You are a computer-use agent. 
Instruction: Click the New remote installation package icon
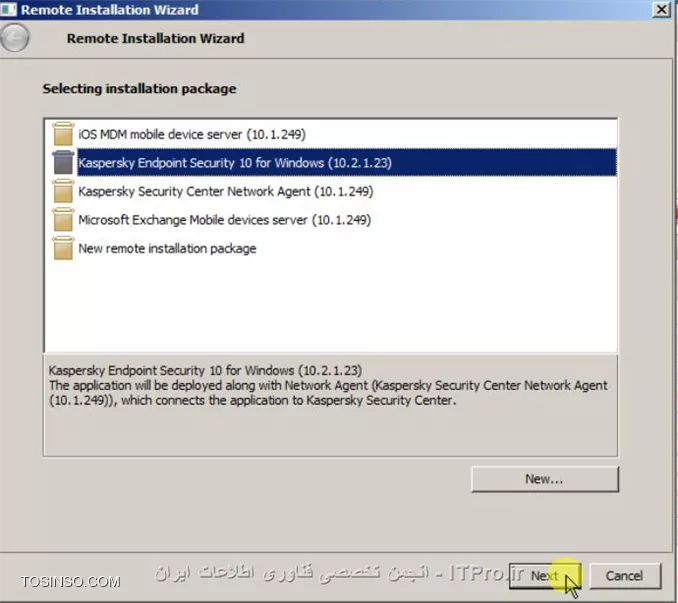(x=63, y=248)
